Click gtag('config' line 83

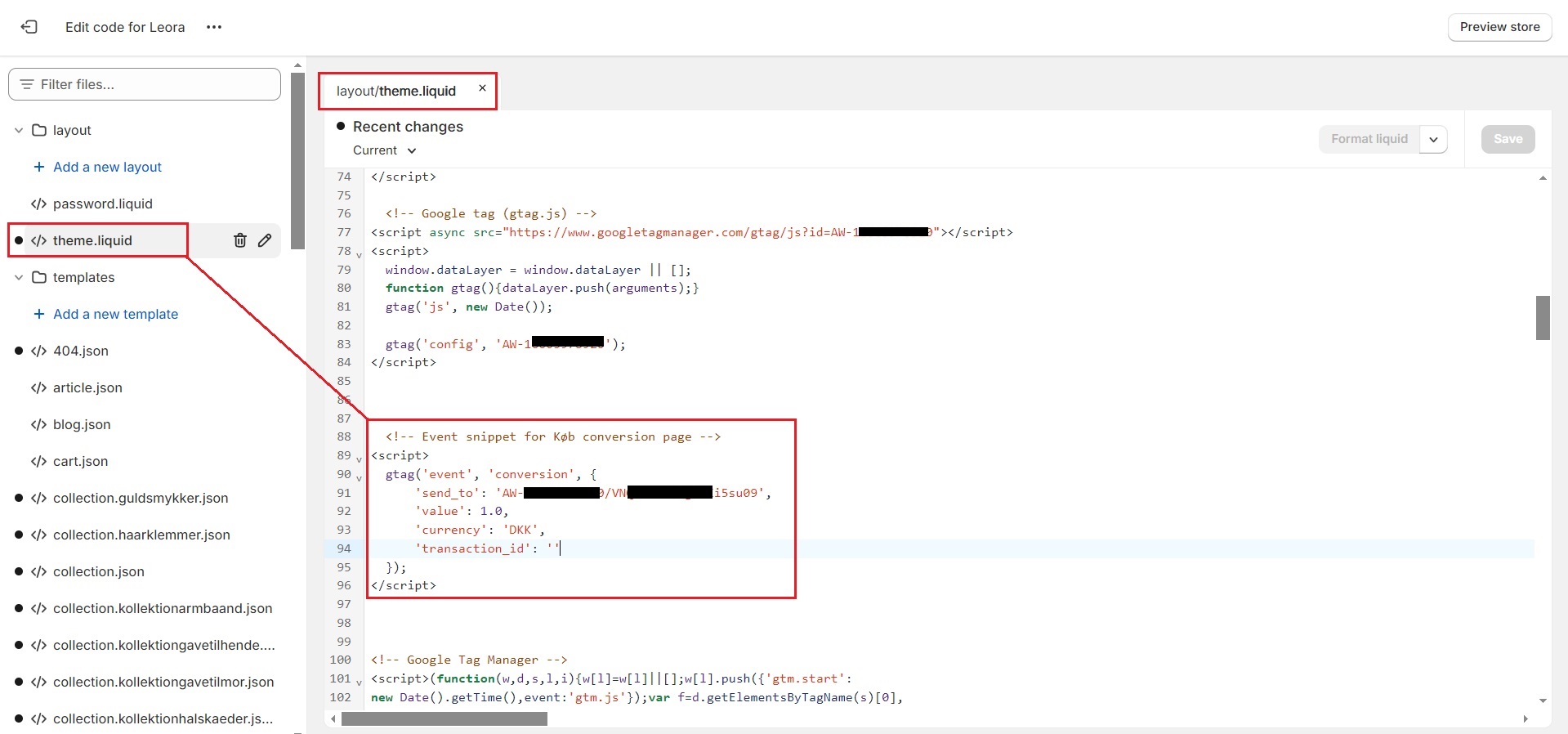click(505, 344)
